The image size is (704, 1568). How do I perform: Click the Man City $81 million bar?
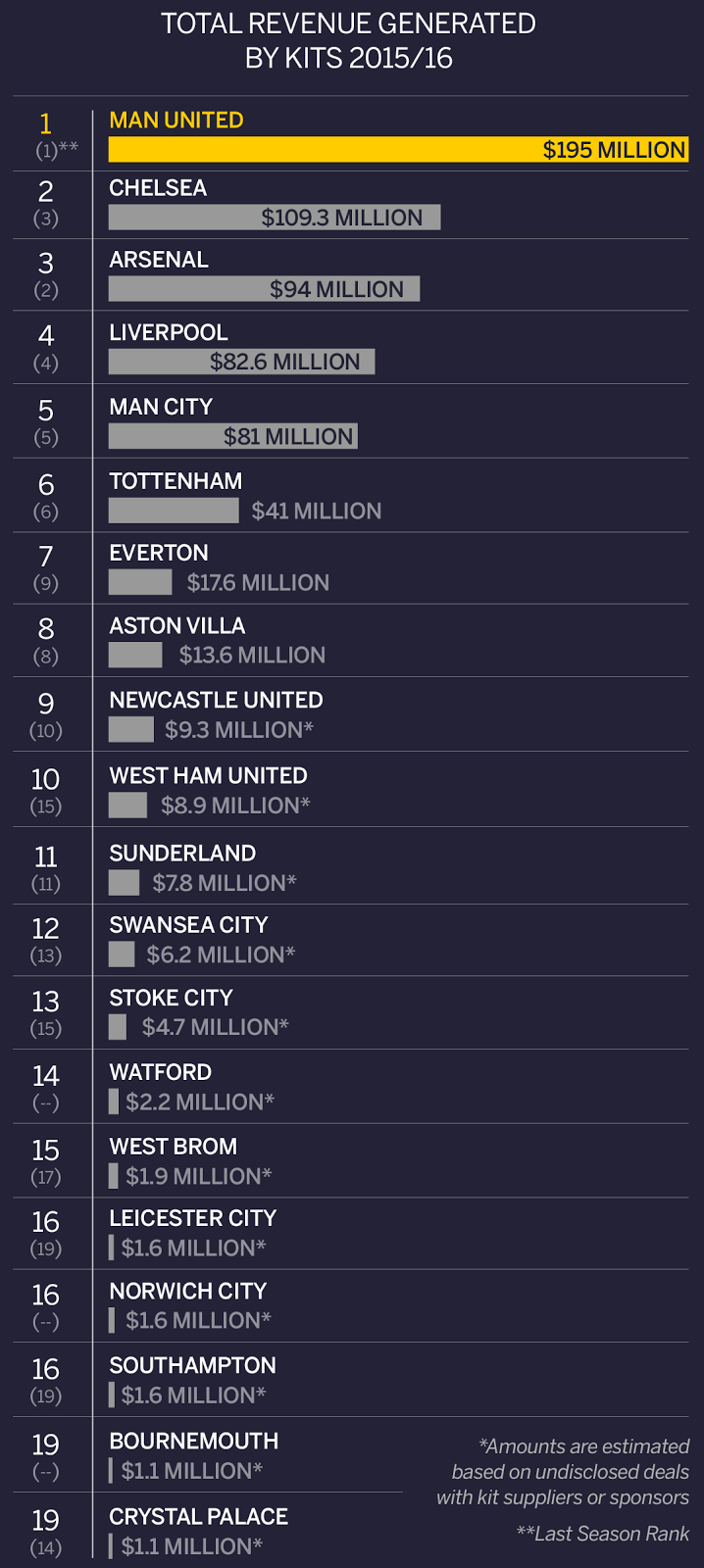coord(232,436)
